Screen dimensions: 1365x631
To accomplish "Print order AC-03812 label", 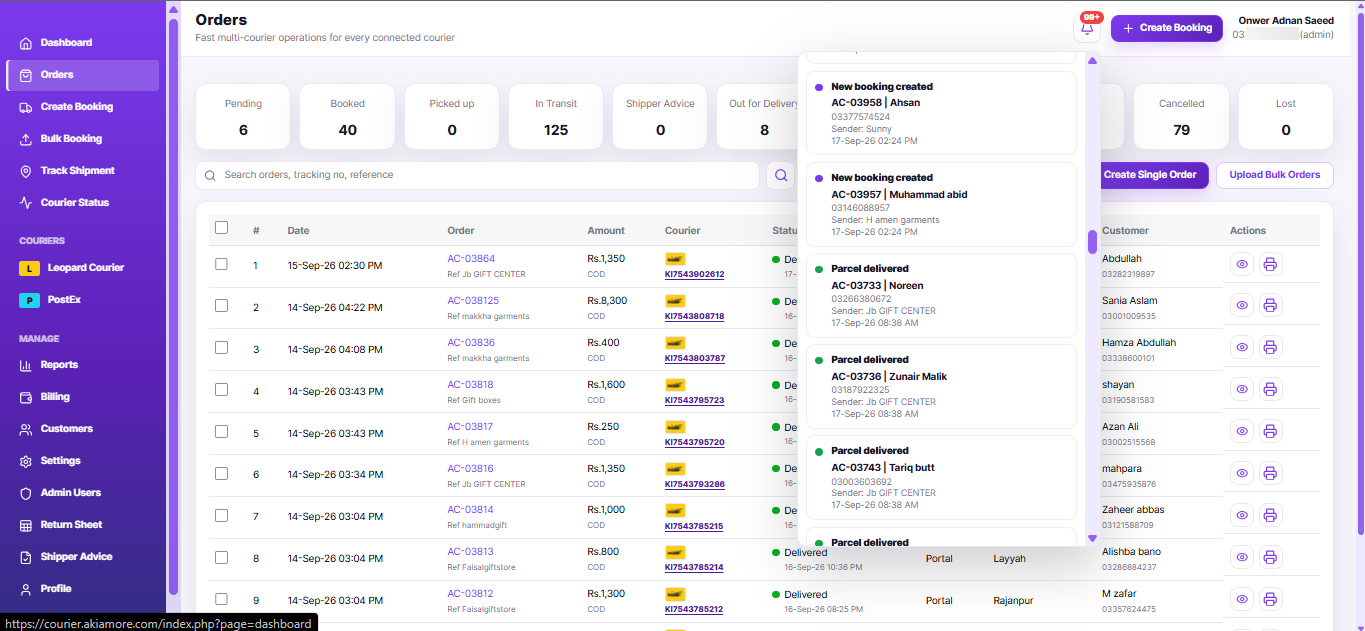I will pyautogui.click(x=1270, y=600).
